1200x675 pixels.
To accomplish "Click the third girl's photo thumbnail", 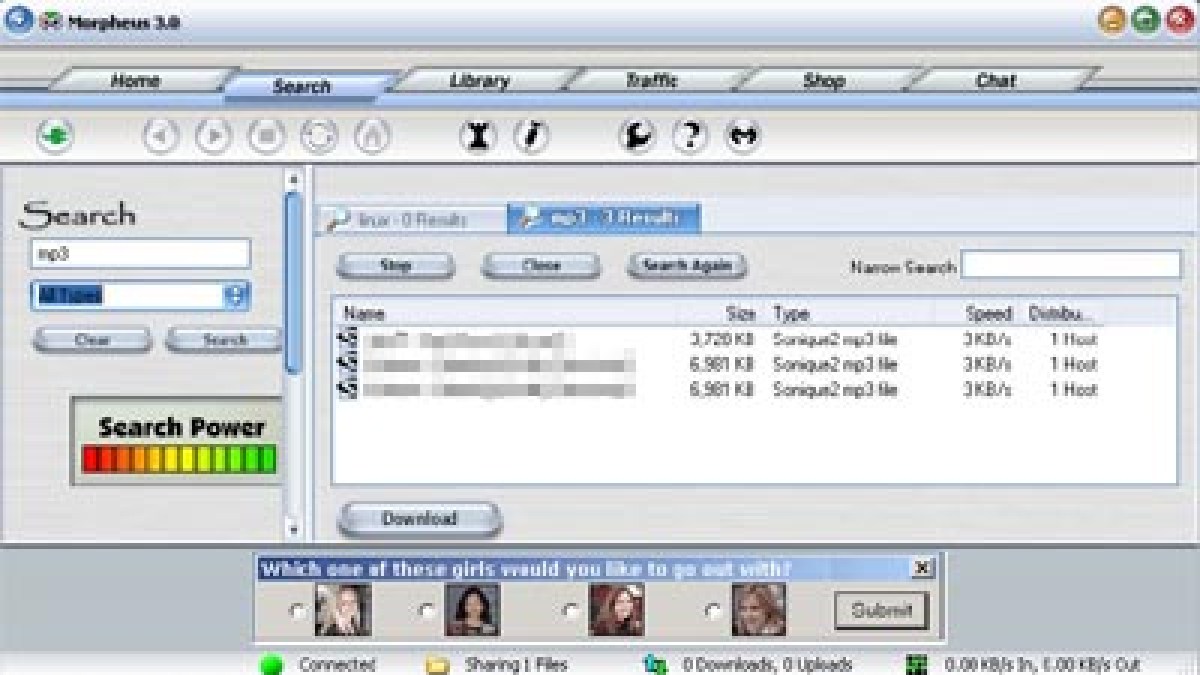I will 617,610.
